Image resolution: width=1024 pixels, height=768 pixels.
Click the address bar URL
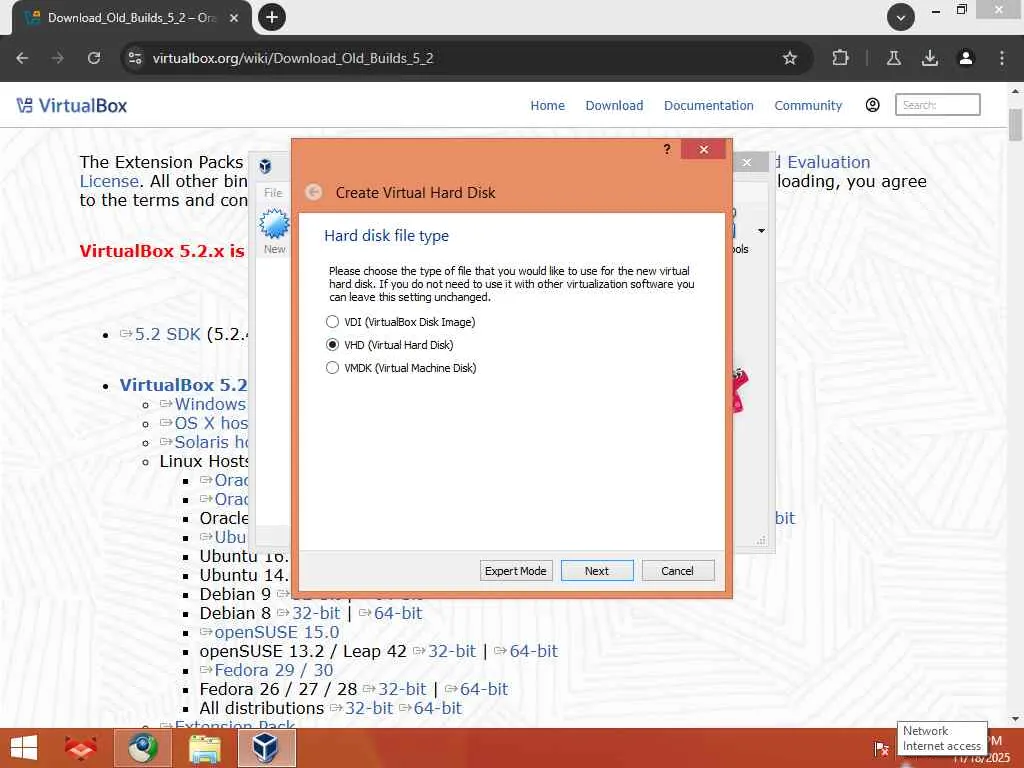pos(293,58)
